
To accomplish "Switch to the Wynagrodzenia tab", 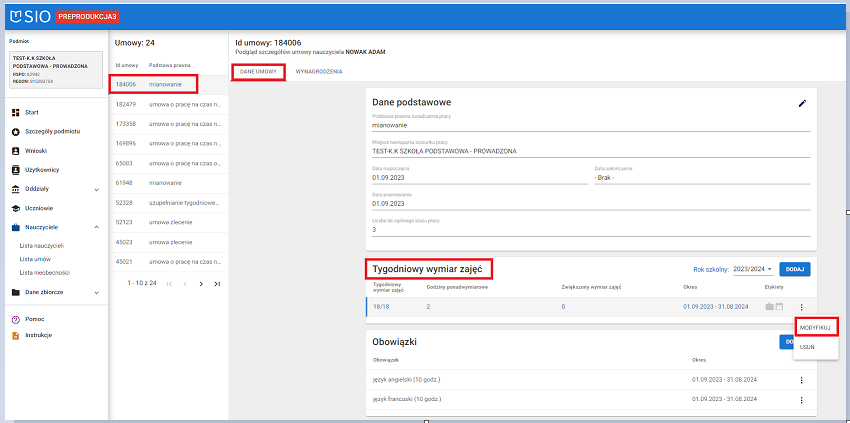I will 319,72.
